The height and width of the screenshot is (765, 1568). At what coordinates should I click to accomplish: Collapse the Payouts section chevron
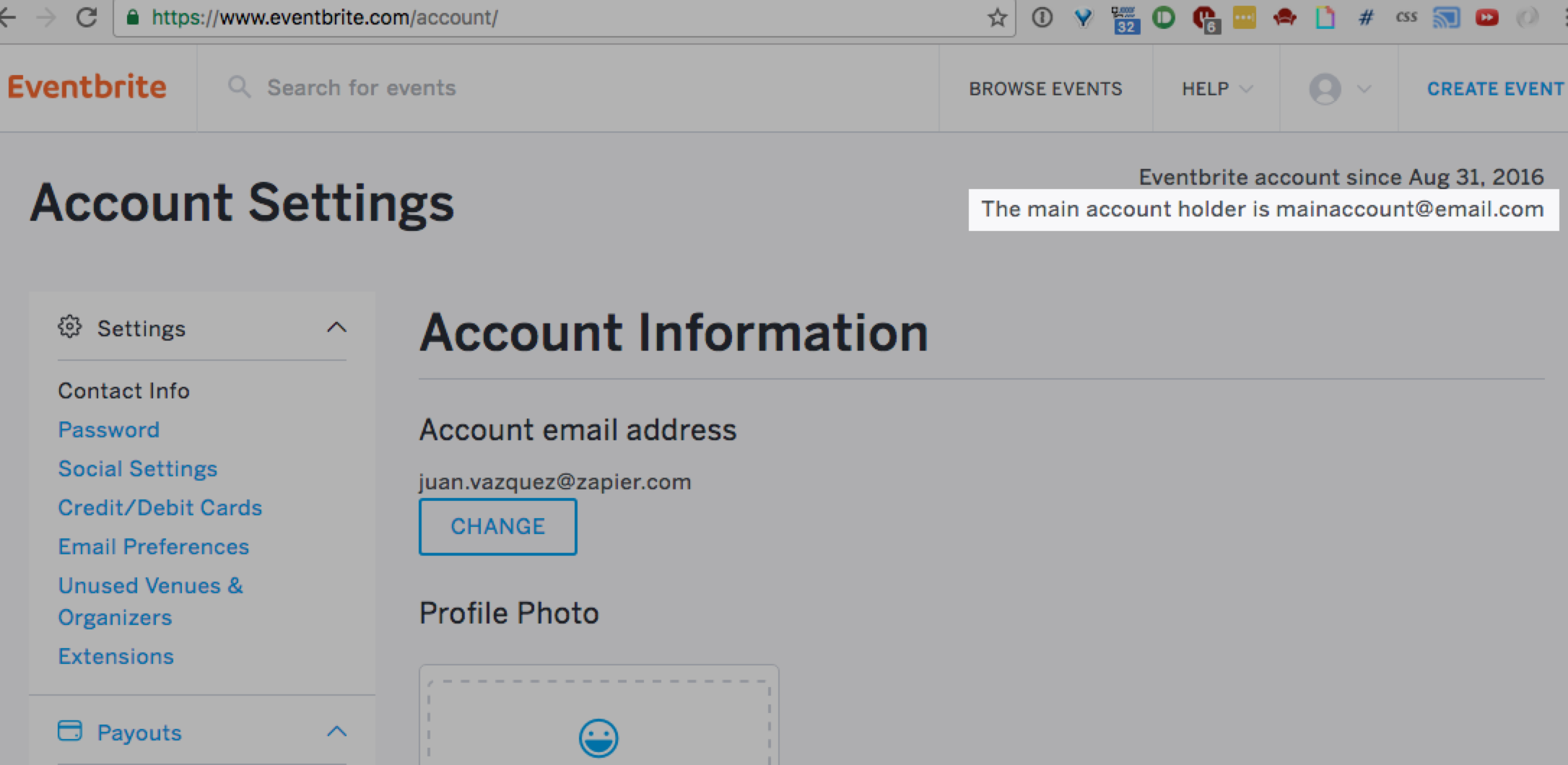coord(336,732)
